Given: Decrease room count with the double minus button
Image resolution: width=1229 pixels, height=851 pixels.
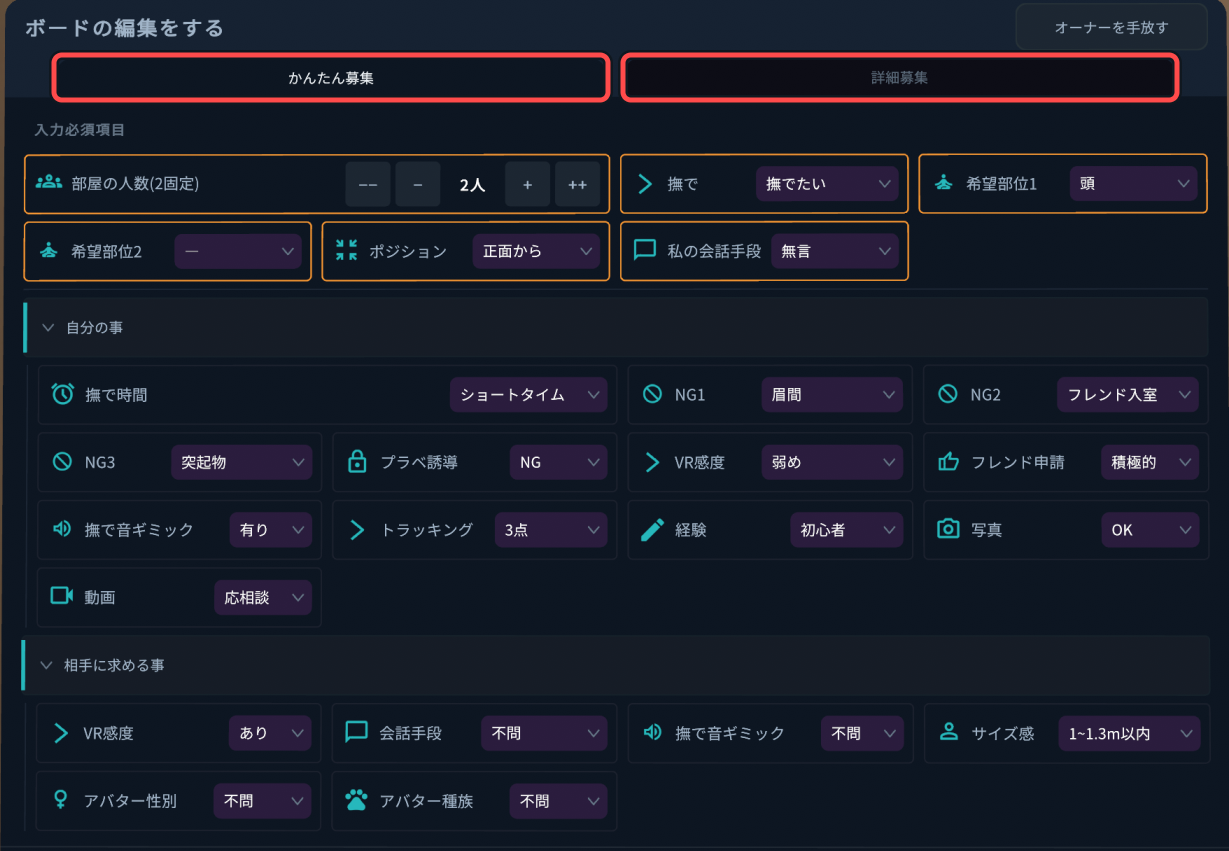Looking at the screenshot, I should point(368,184).
